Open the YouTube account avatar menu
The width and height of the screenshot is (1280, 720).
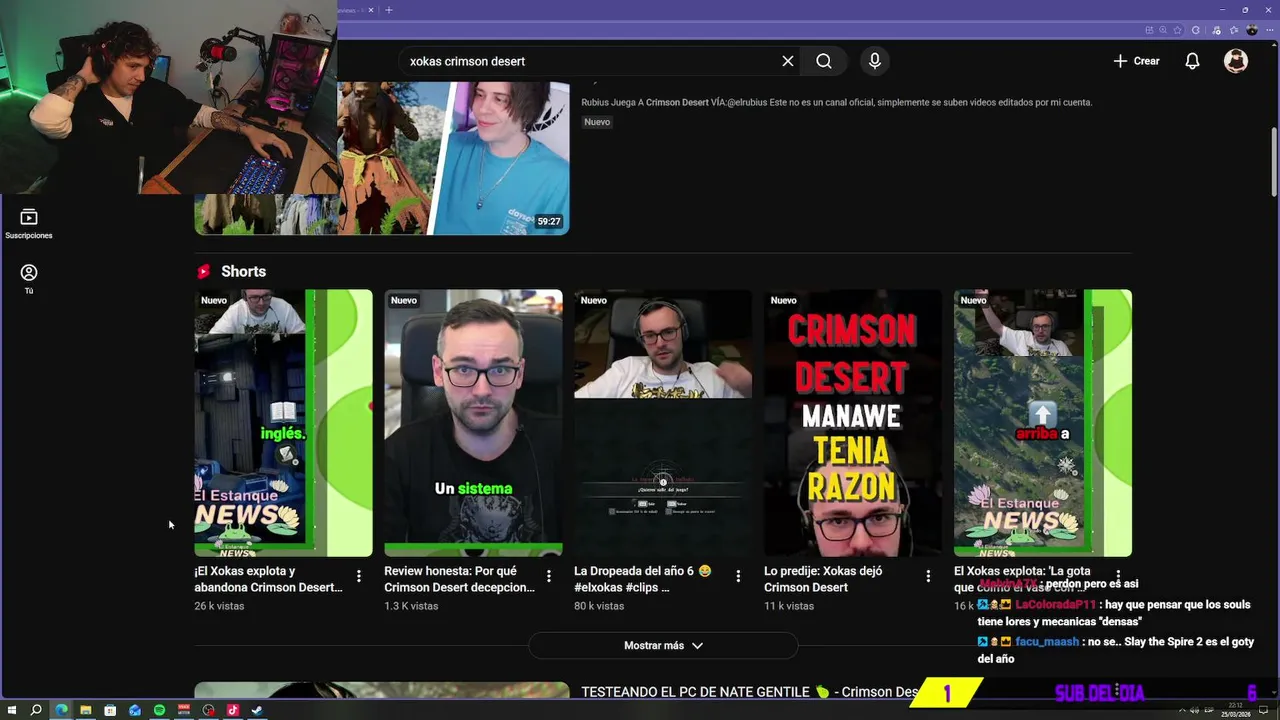(x=1236, y=61)
